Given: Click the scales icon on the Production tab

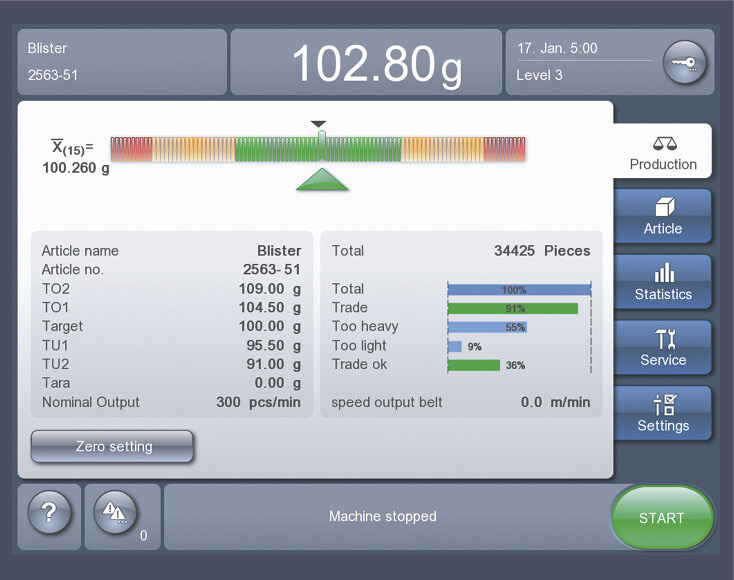Looking at the screenshot, I should 665,143.
